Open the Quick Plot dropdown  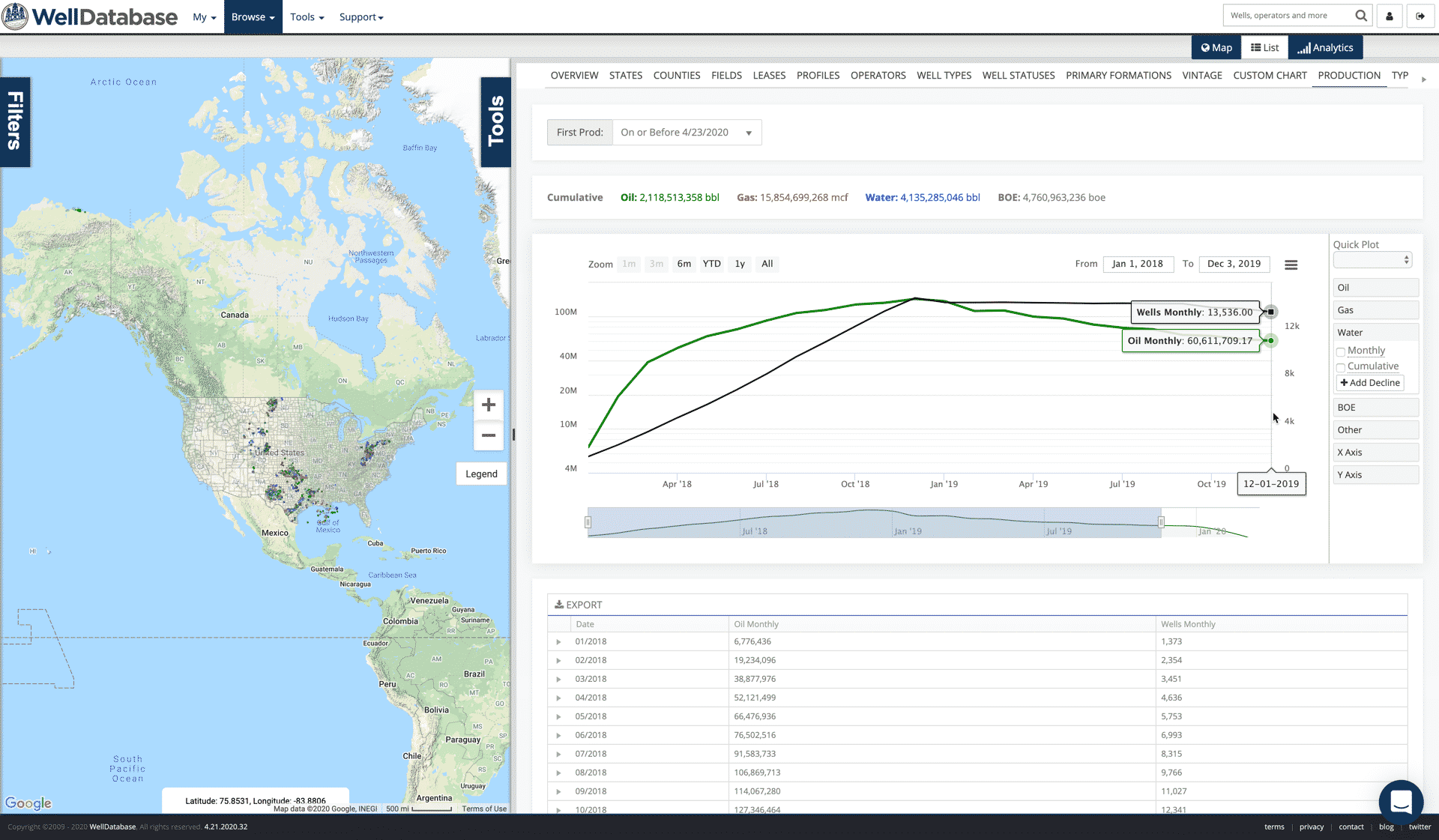pyautogui.click(x=1372, y=259)
